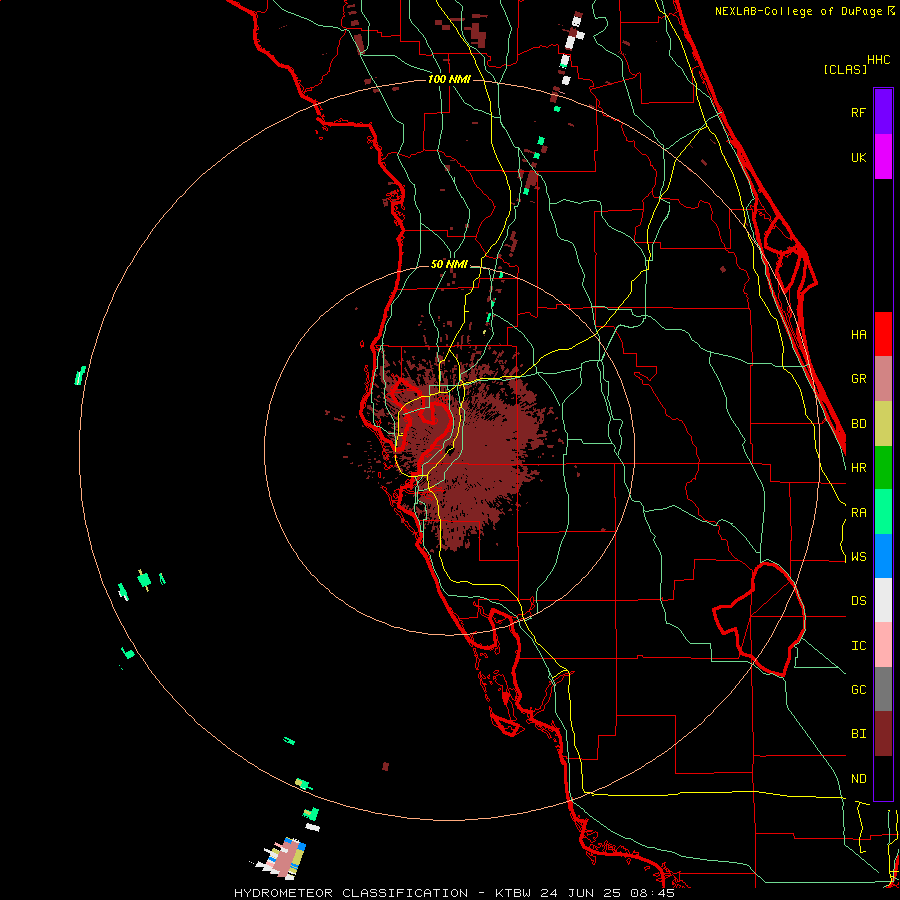
Task: Select the GR graupel color swatch
Action: coord(883,378)
